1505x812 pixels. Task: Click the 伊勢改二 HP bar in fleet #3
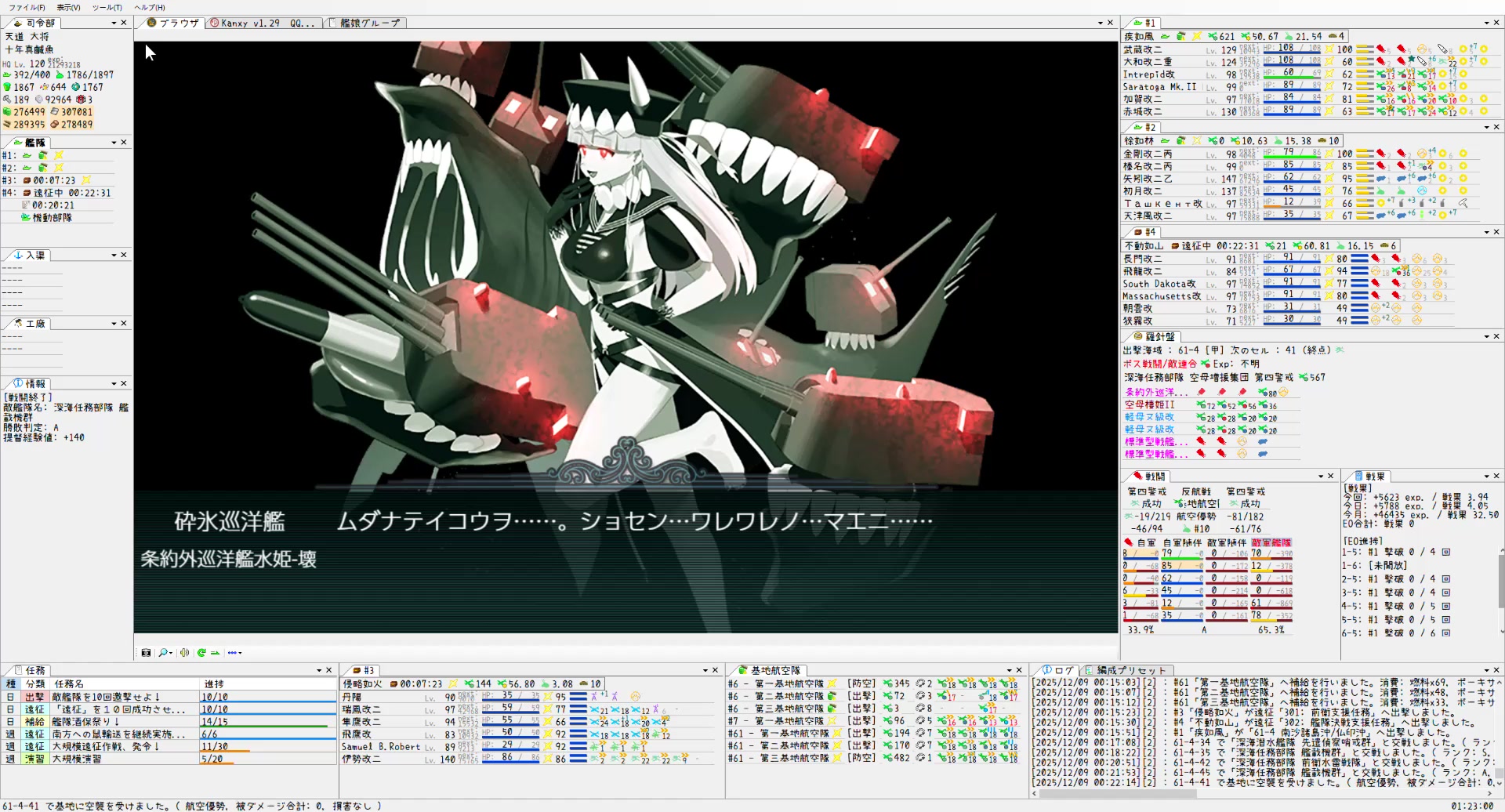(510, 759)
